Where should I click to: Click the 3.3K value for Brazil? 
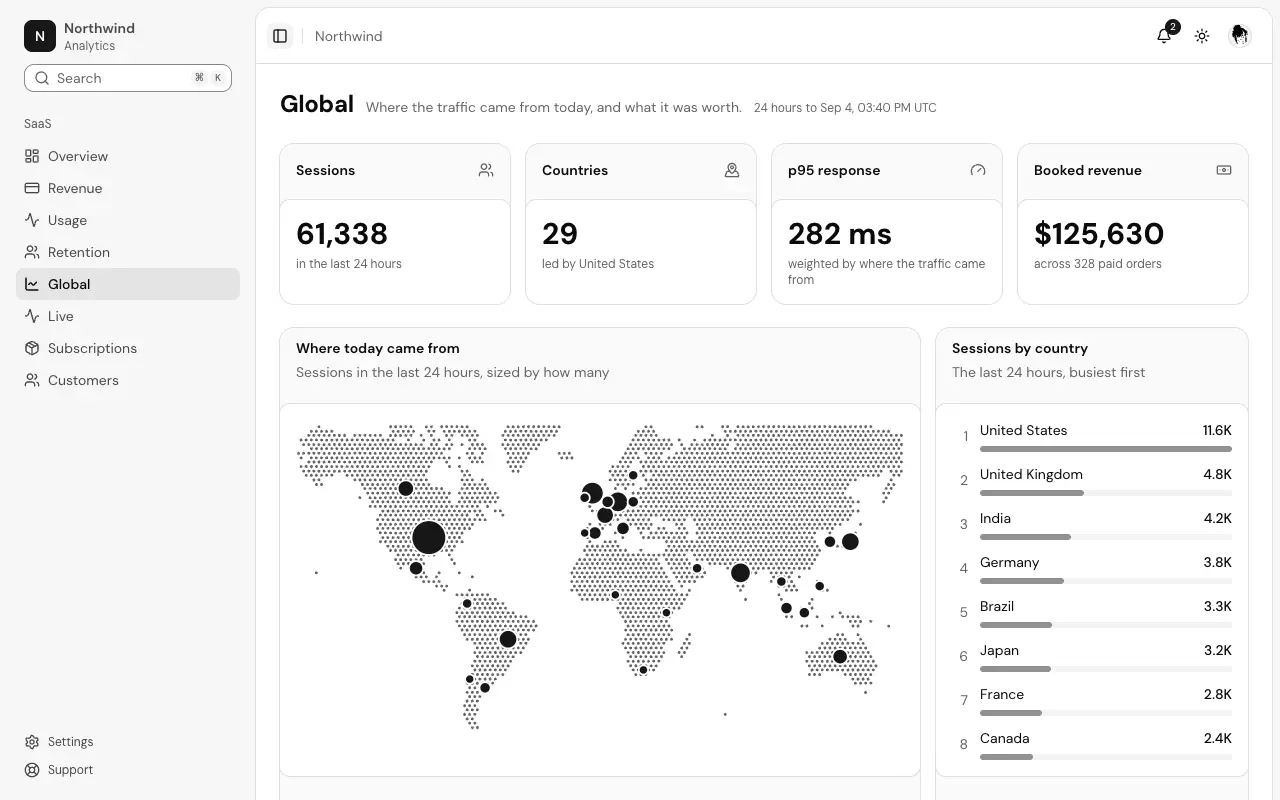[1217, 606]
